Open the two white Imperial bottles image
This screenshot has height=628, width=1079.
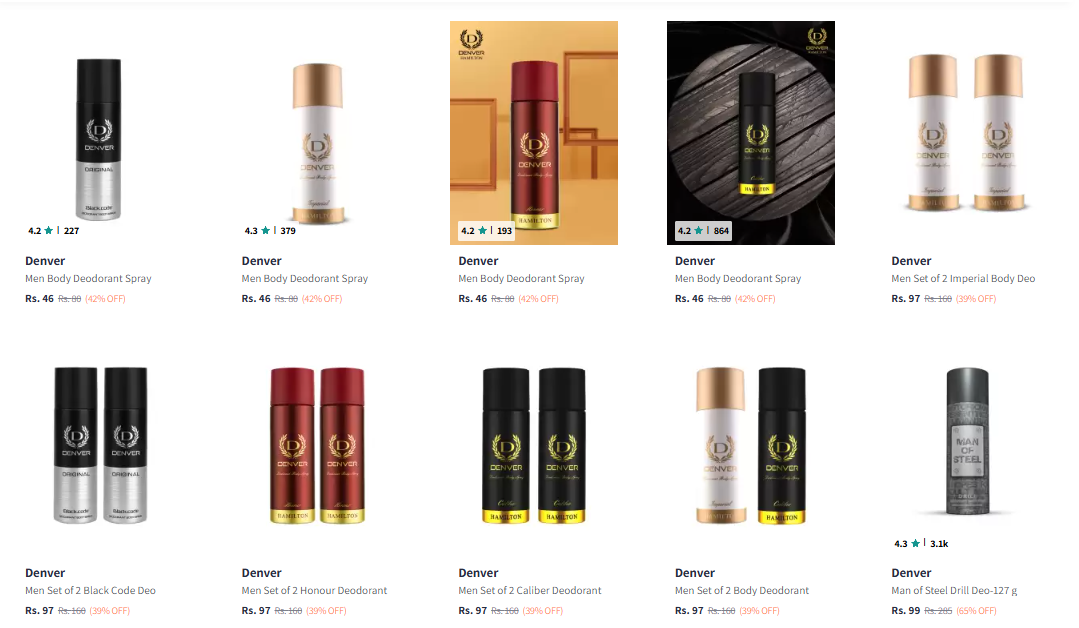(967, 133)
